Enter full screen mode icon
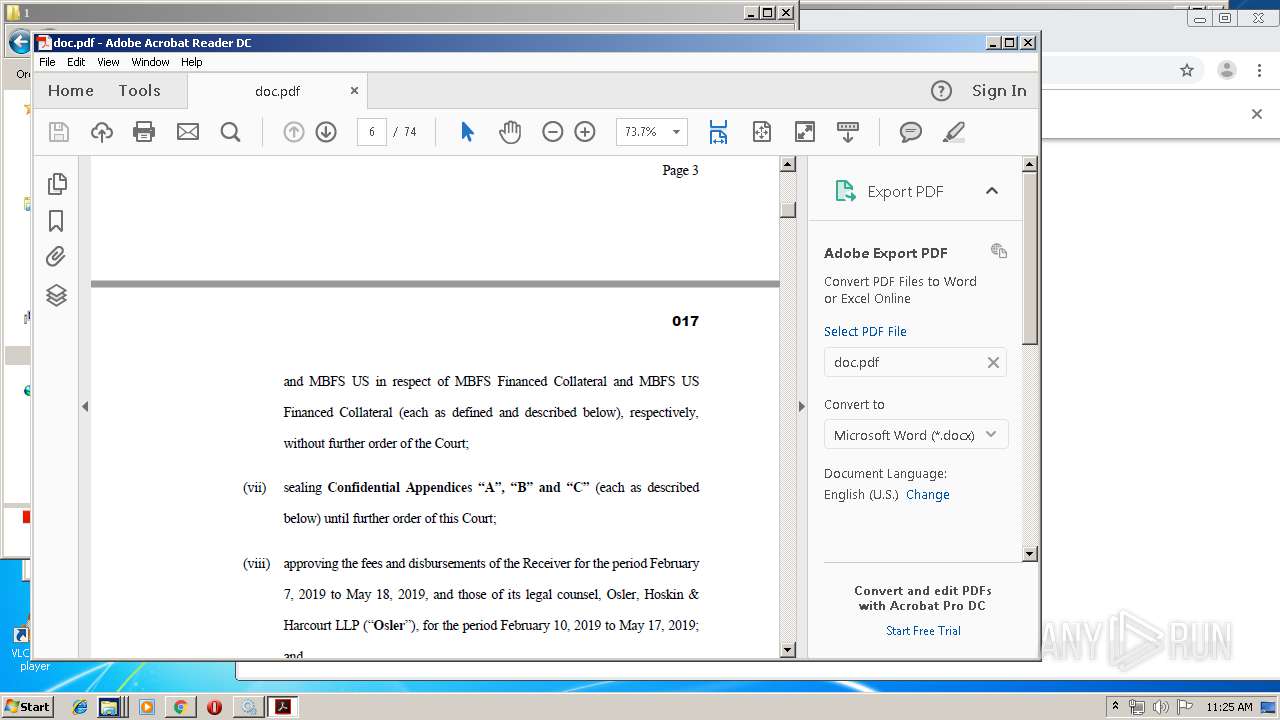The image size is (1280, 720). tap(805, 132)
